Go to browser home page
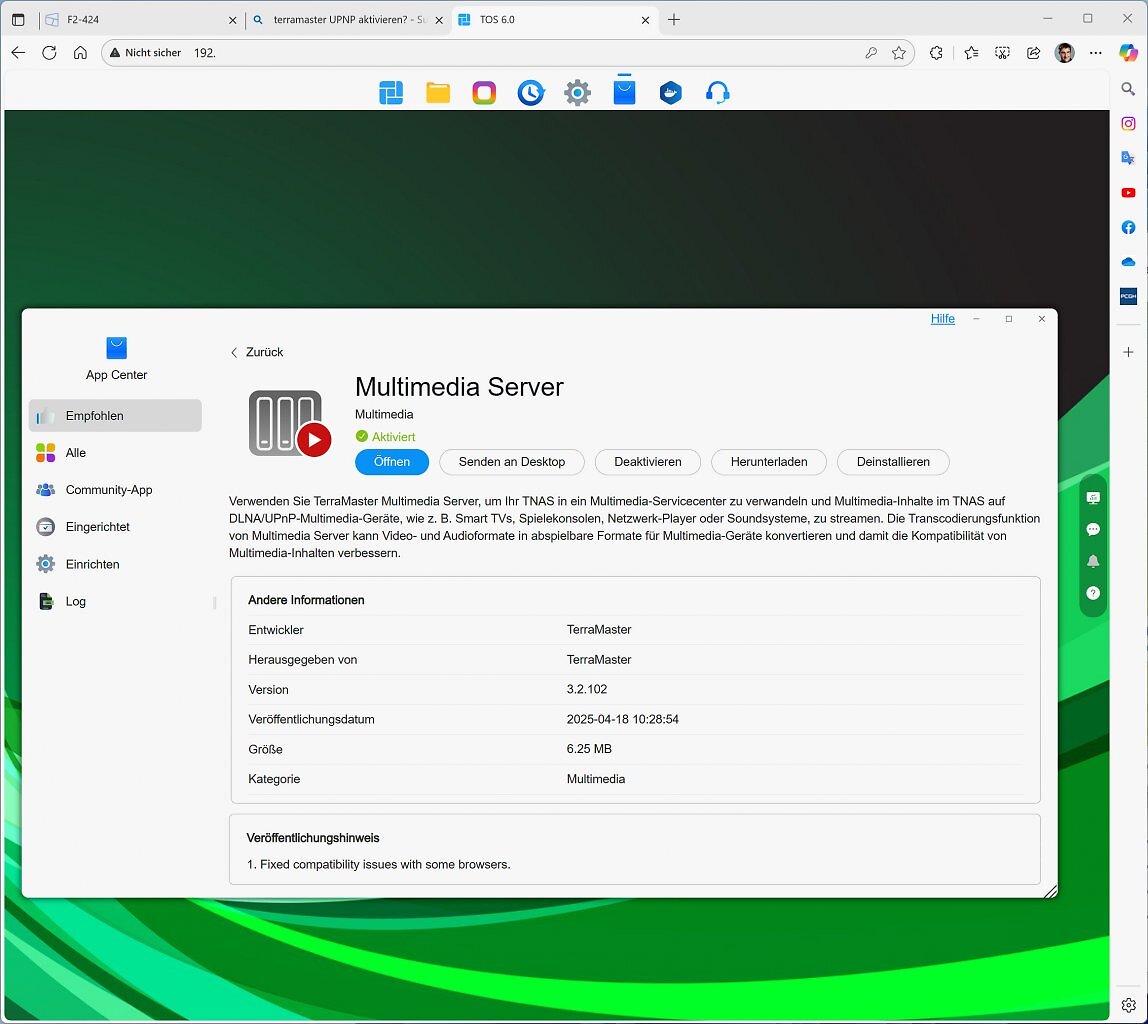1148x1024 pixels. 81,53
